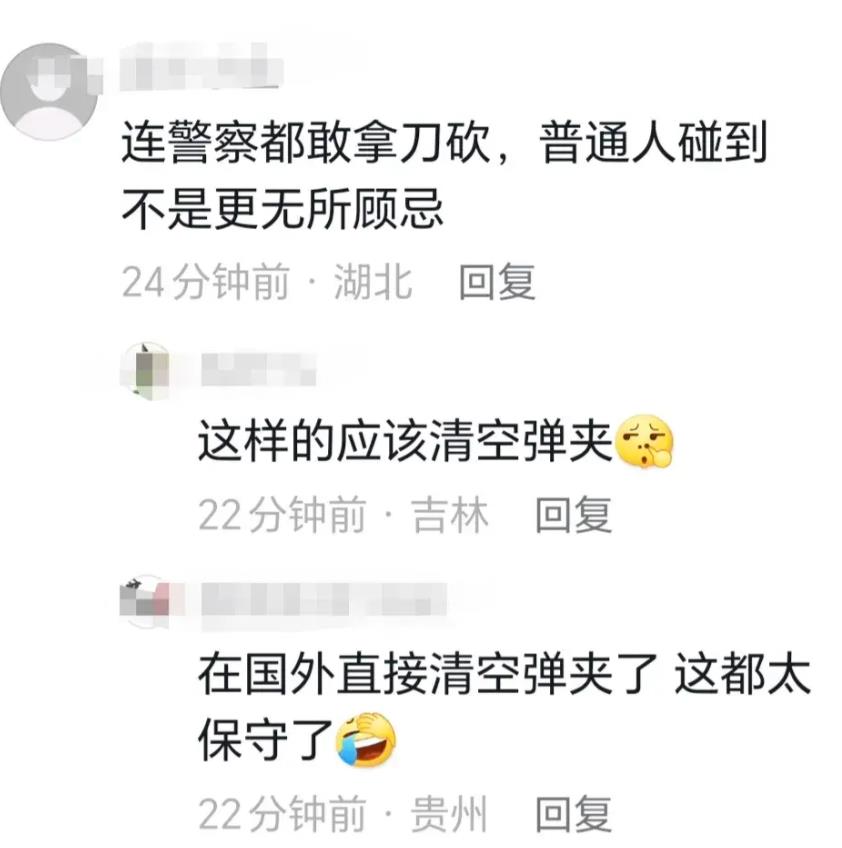Screen dimensions: 842x848
Task: Click the 22分钟前 timestamp next to 吉林
Action: [x=283, y=515]
